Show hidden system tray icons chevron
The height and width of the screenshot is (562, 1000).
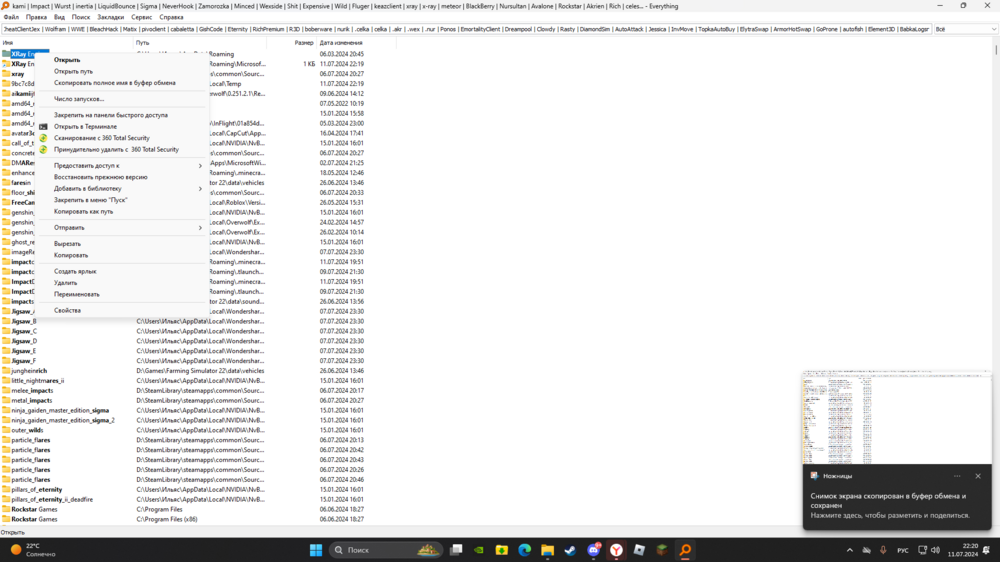coord(849,550)
